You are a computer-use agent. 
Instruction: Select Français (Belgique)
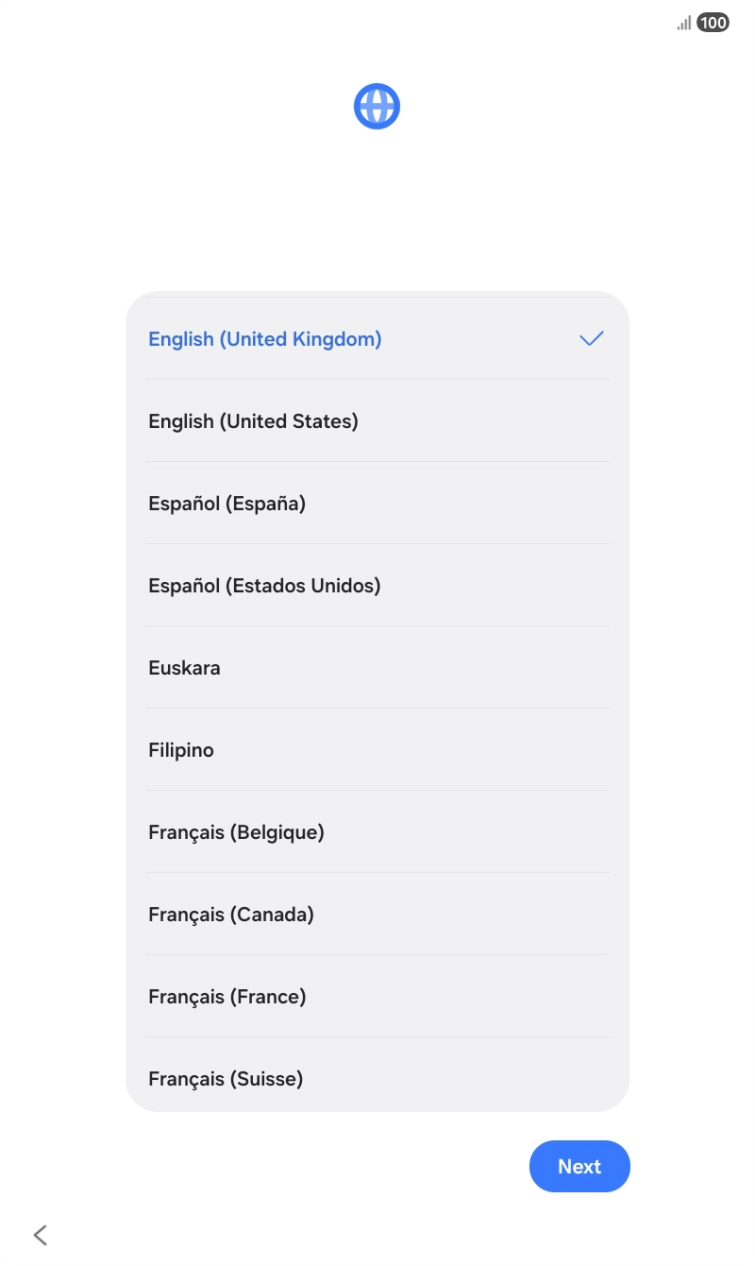pyautogui.click(x=236, y=831)
